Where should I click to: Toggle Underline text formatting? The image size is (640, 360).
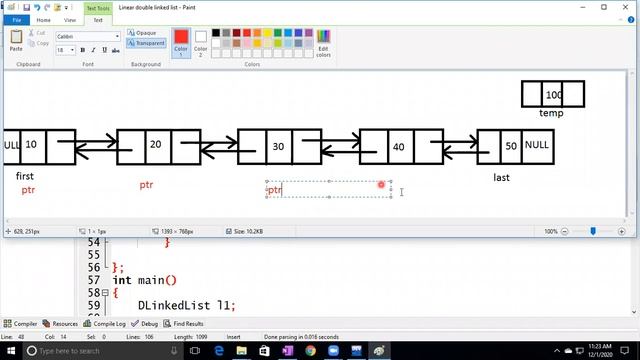104,50
